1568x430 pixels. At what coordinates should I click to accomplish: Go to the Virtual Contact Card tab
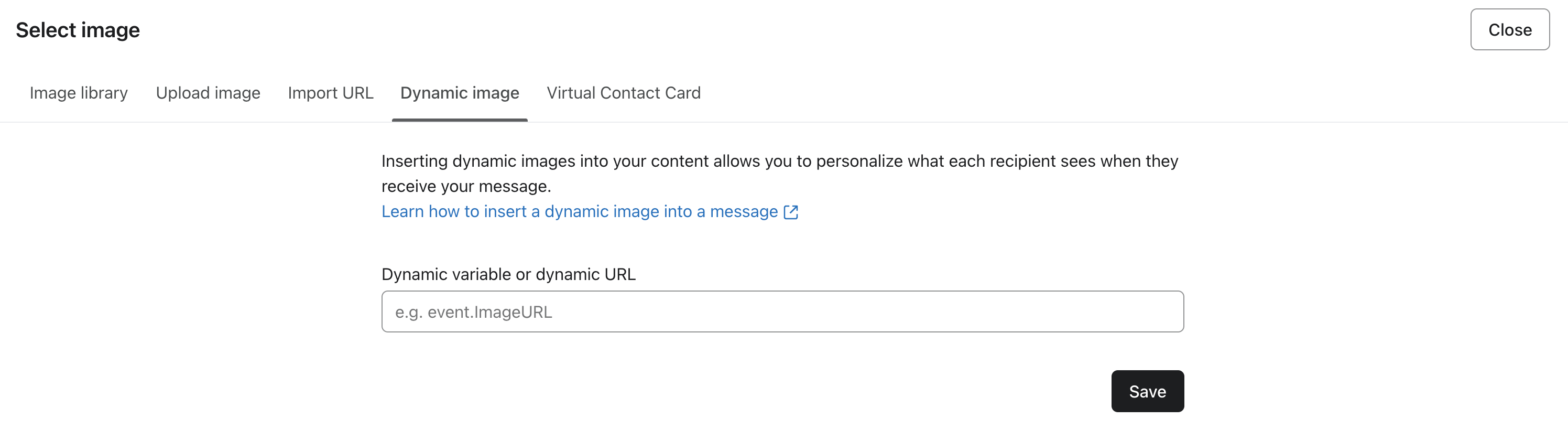[x=623, y=93]
